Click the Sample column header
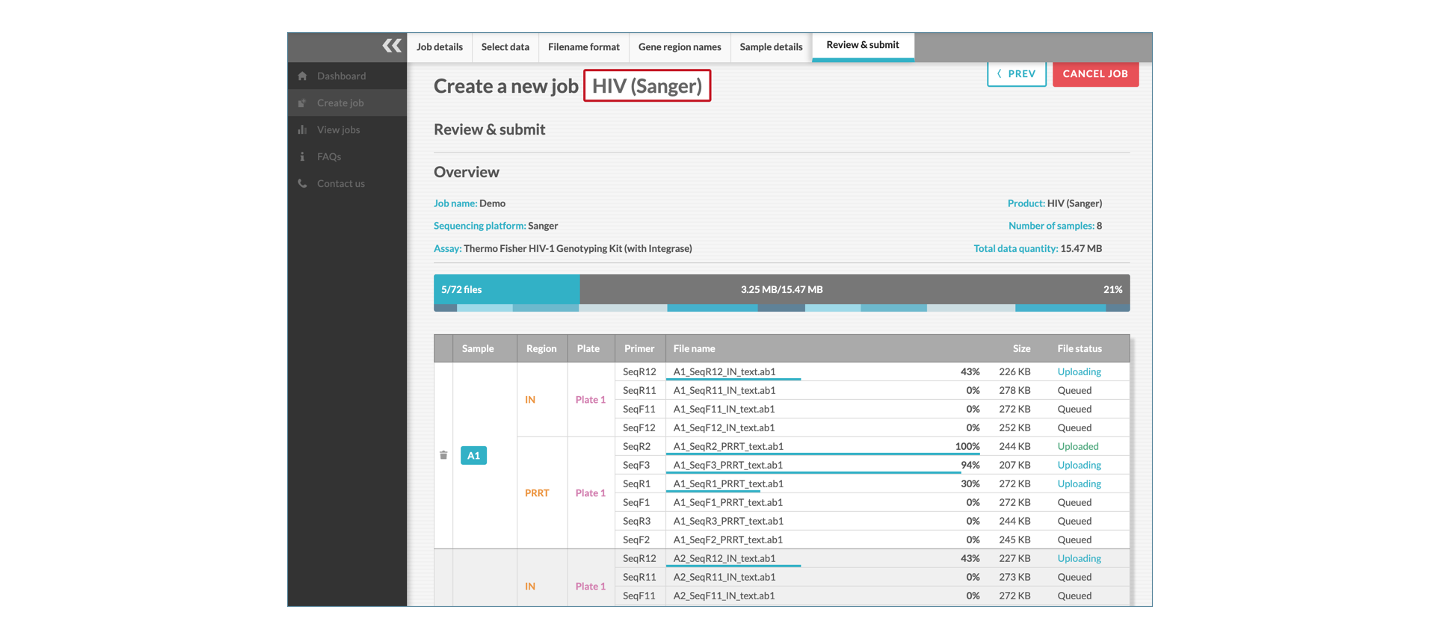Viewport: 1440px width, 640px height. click(478, 349)
